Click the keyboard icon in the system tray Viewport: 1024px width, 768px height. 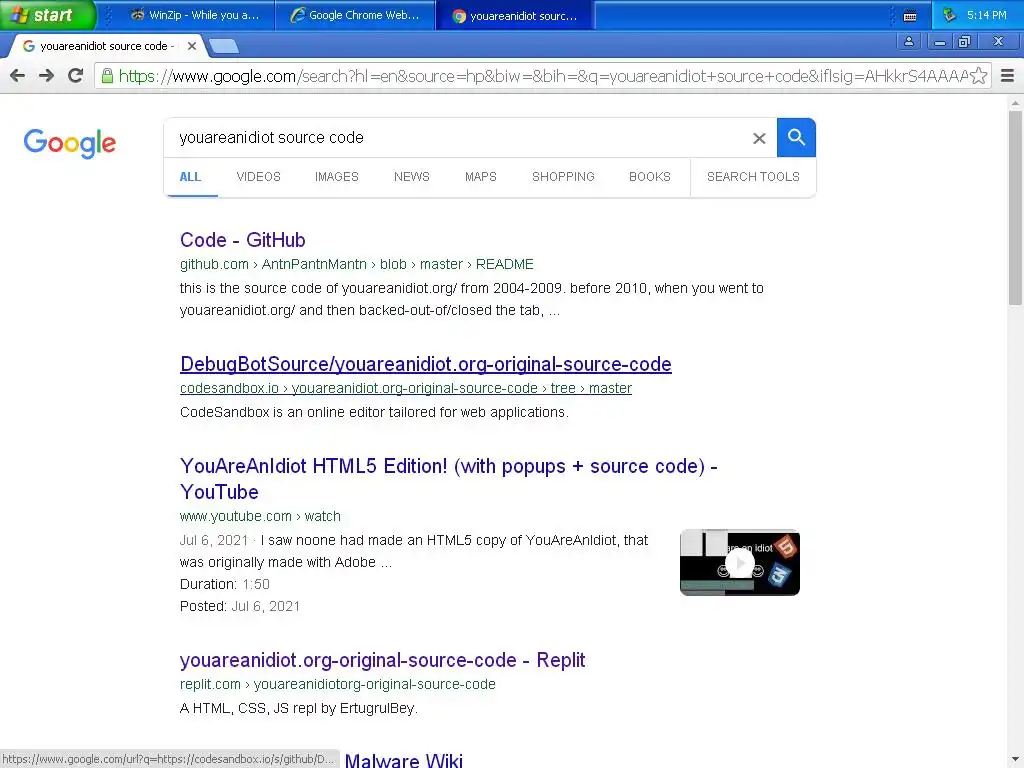click(910, 16)
